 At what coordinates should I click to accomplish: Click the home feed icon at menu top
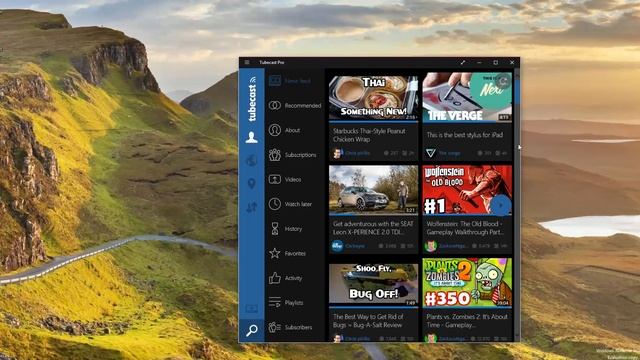pyautogui.click(x=275, y=81)
